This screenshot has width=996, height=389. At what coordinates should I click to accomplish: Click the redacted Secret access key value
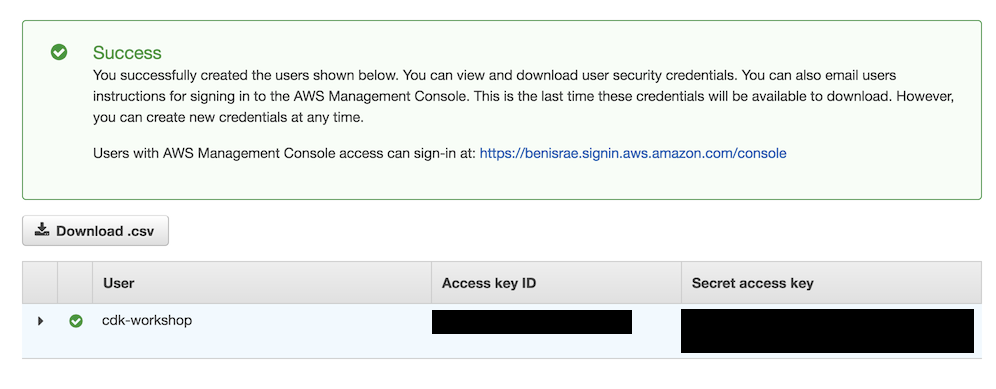click(827, 331)
